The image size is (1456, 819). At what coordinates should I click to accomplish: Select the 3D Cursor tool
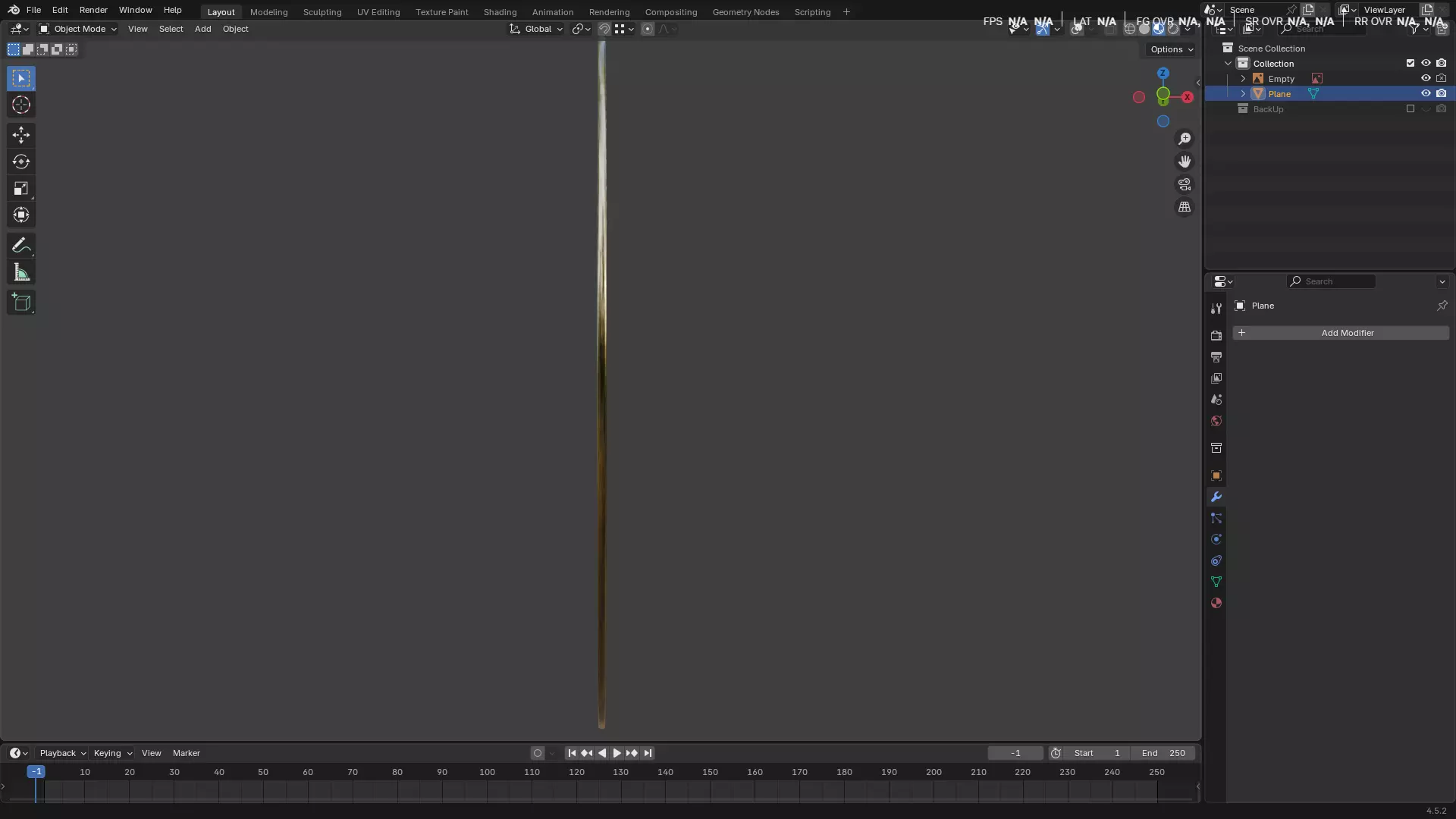click(x=21, y=105)
